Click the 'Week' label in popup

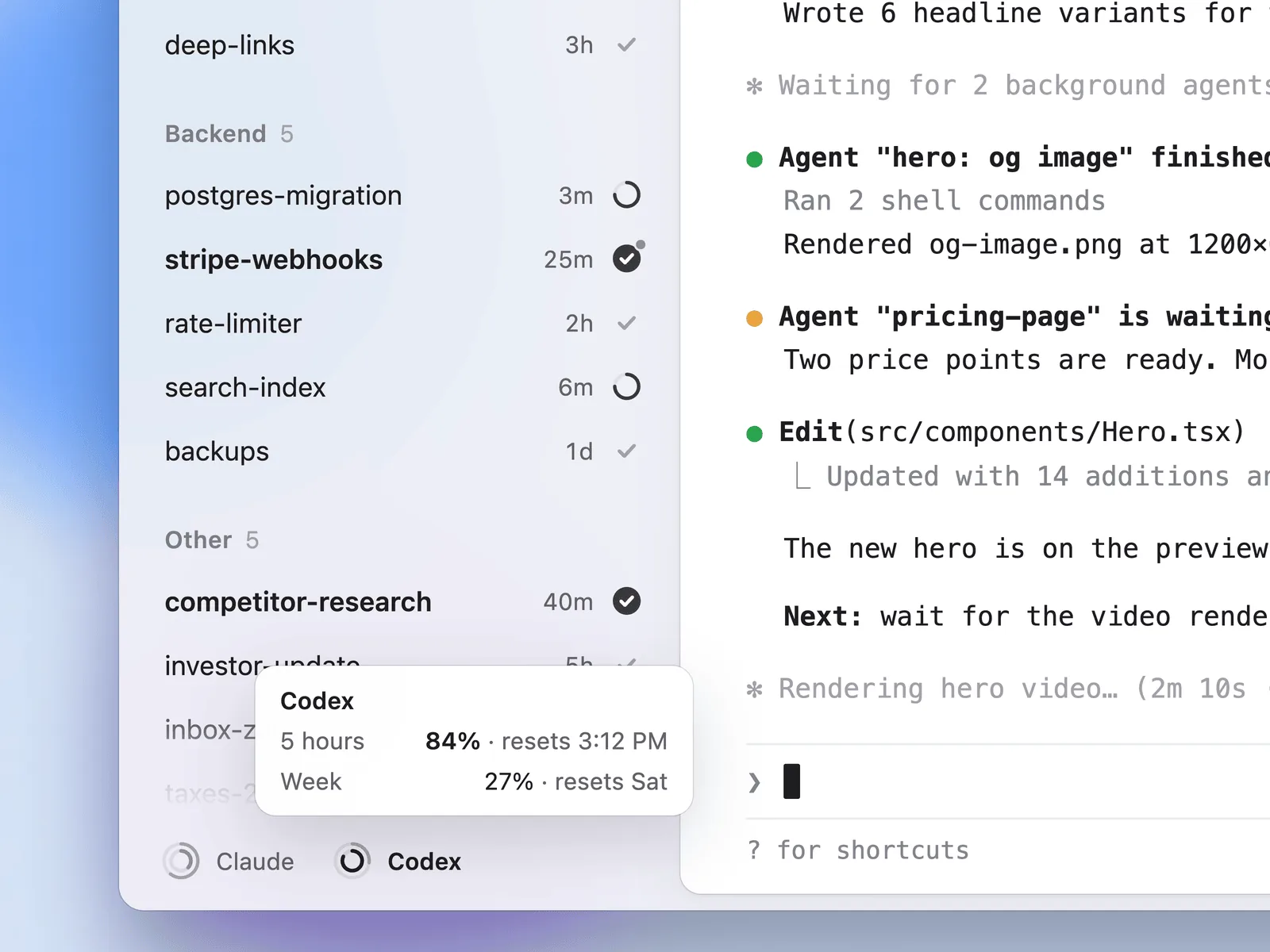point(310,781)
